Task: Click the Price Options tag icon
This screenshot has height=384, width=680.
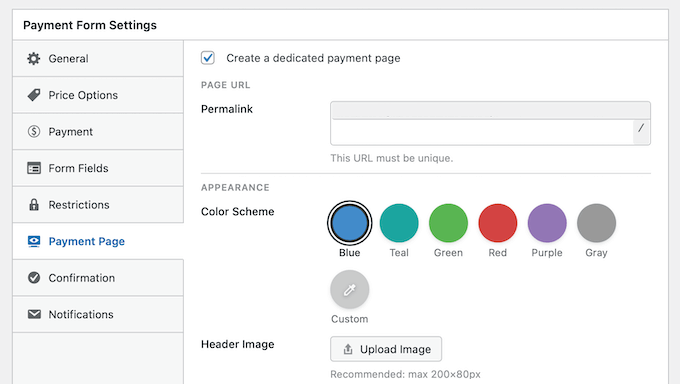Action: (x=34, y=95)
